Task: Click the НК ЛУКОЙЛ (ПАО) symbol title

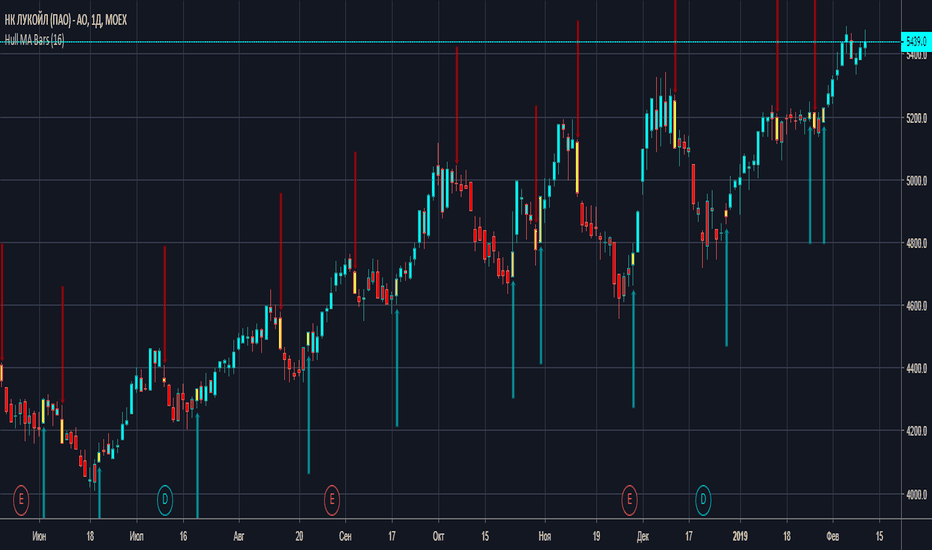Action: pyautogui.click(x=65, y=20)
